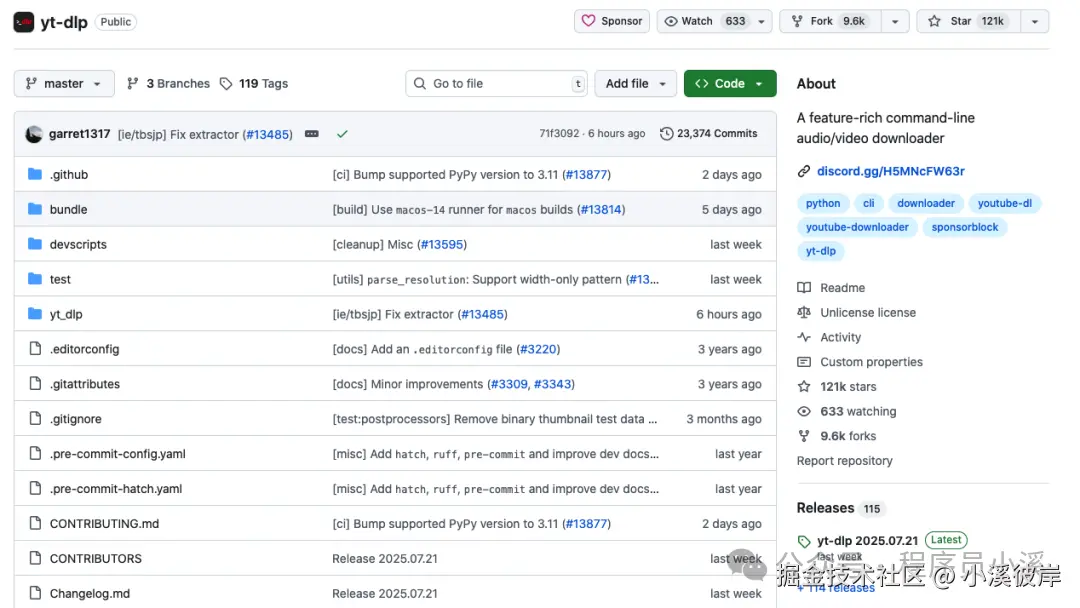
Task: Click the Go to file search field
Action: [x=496, y=84]
